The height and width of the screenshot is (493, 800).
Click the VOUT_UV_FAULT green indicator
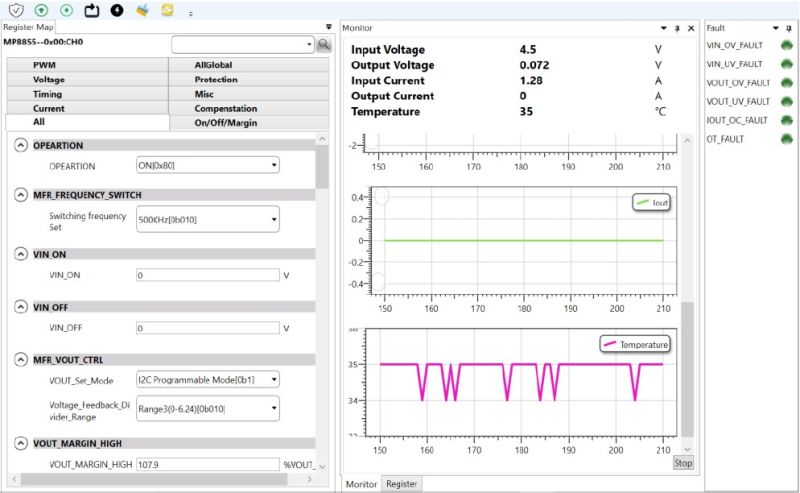click(x=787, y=102)
